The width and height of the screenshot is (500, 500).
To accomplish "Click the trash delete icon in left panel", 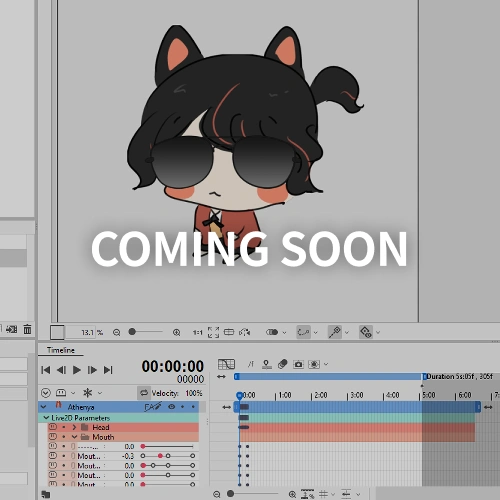I will pyautogui.click(x=27, y=329).
